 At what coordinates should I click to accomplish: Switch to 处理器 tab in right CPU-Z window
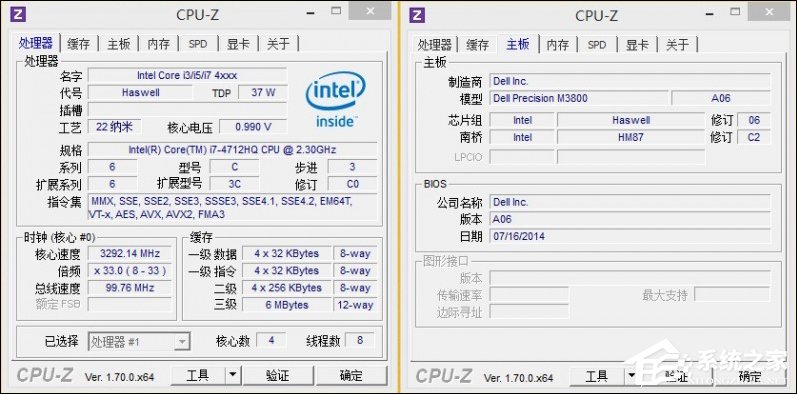coord(435,45)
